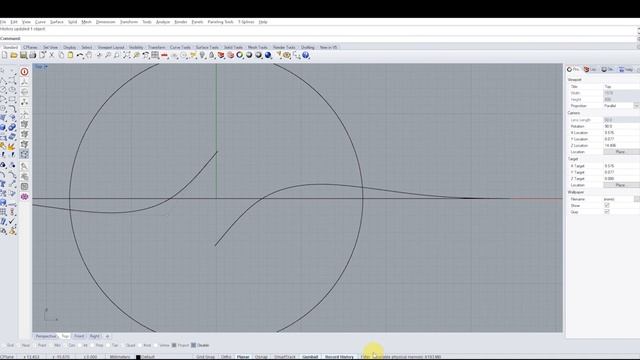Image resolution: width=640 pixels, height=360 pixels.
Task: Click the Rotation value field
Action: tap(621, 127)
